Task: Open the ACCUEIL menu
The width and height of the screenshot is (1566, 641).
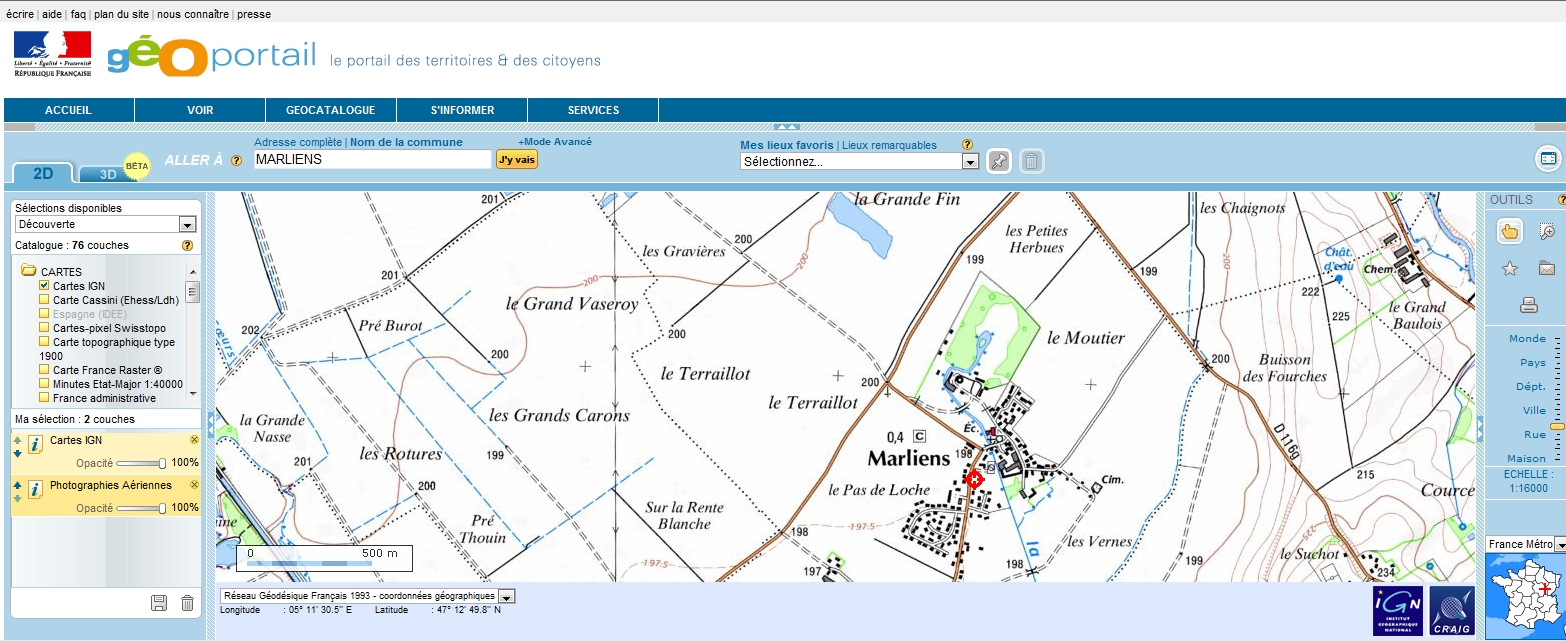Action: coord(69,110)
